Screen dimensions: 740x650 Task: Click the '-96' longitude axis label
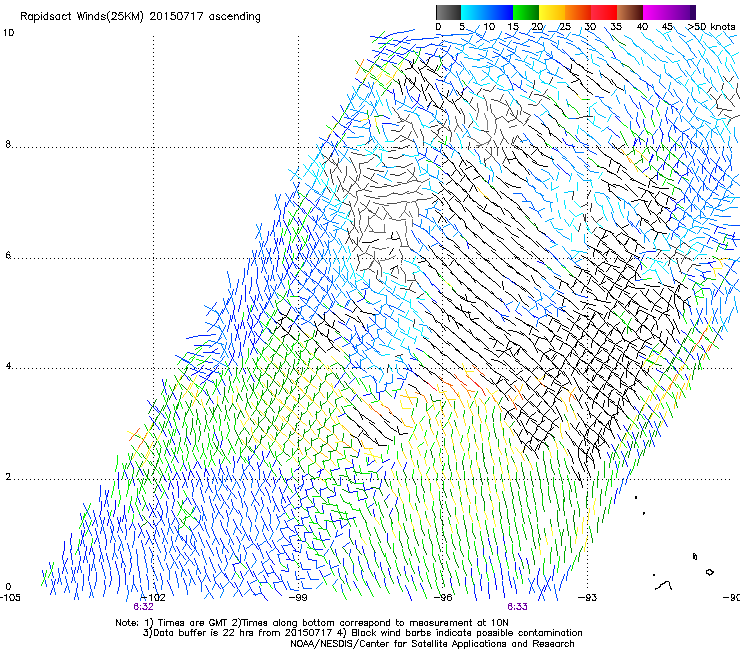click(x=443, y=597)
